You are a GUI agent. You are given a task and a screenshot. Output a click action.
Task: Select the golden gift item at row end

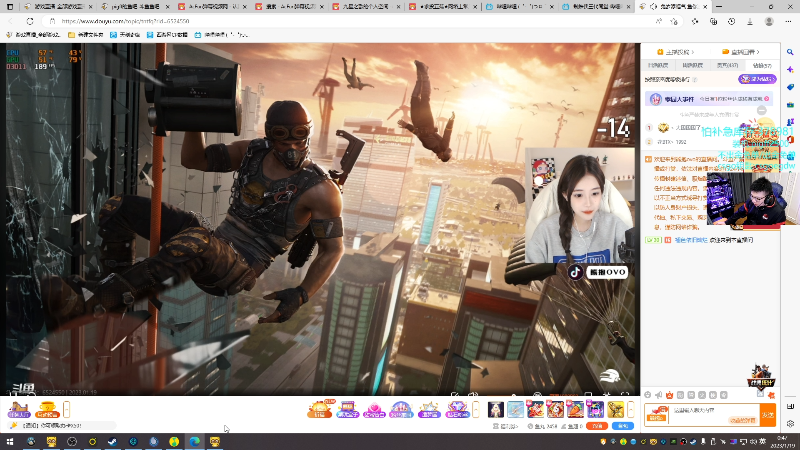(x=615, y=409)
